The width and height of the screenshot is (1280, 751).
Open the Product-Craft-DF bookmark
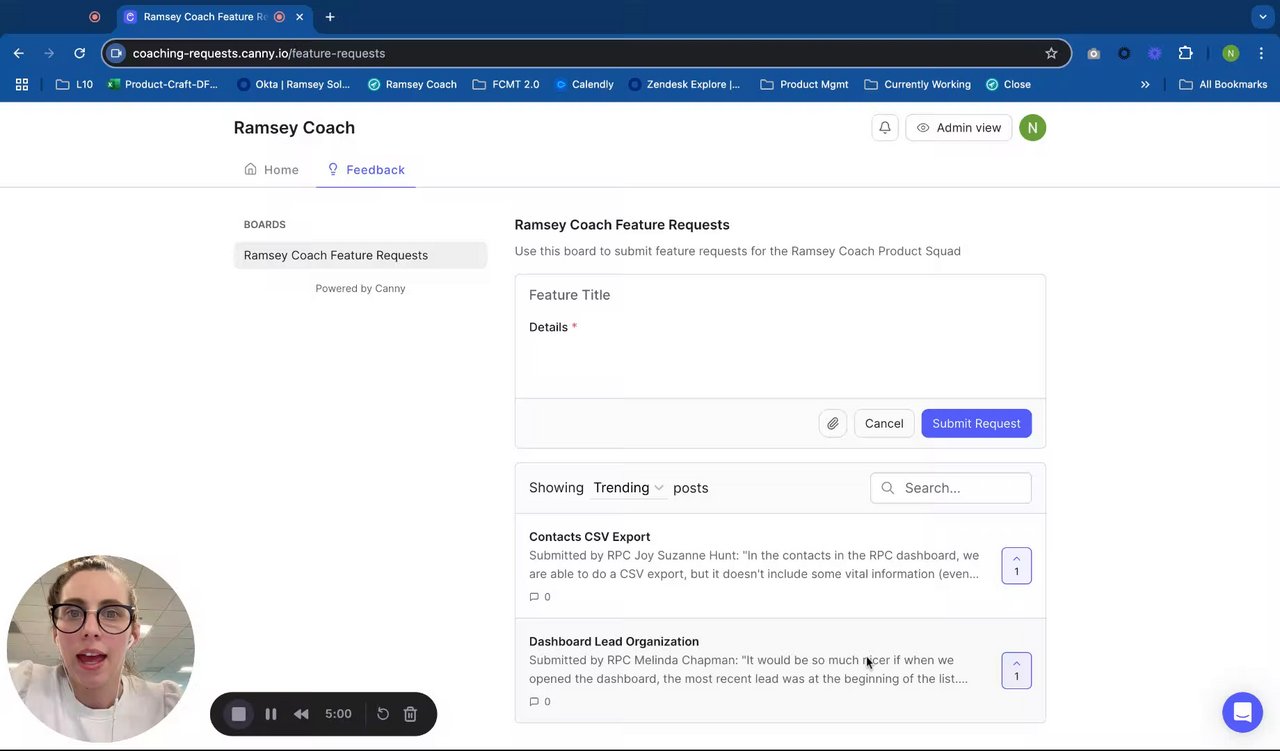[162, 84]
